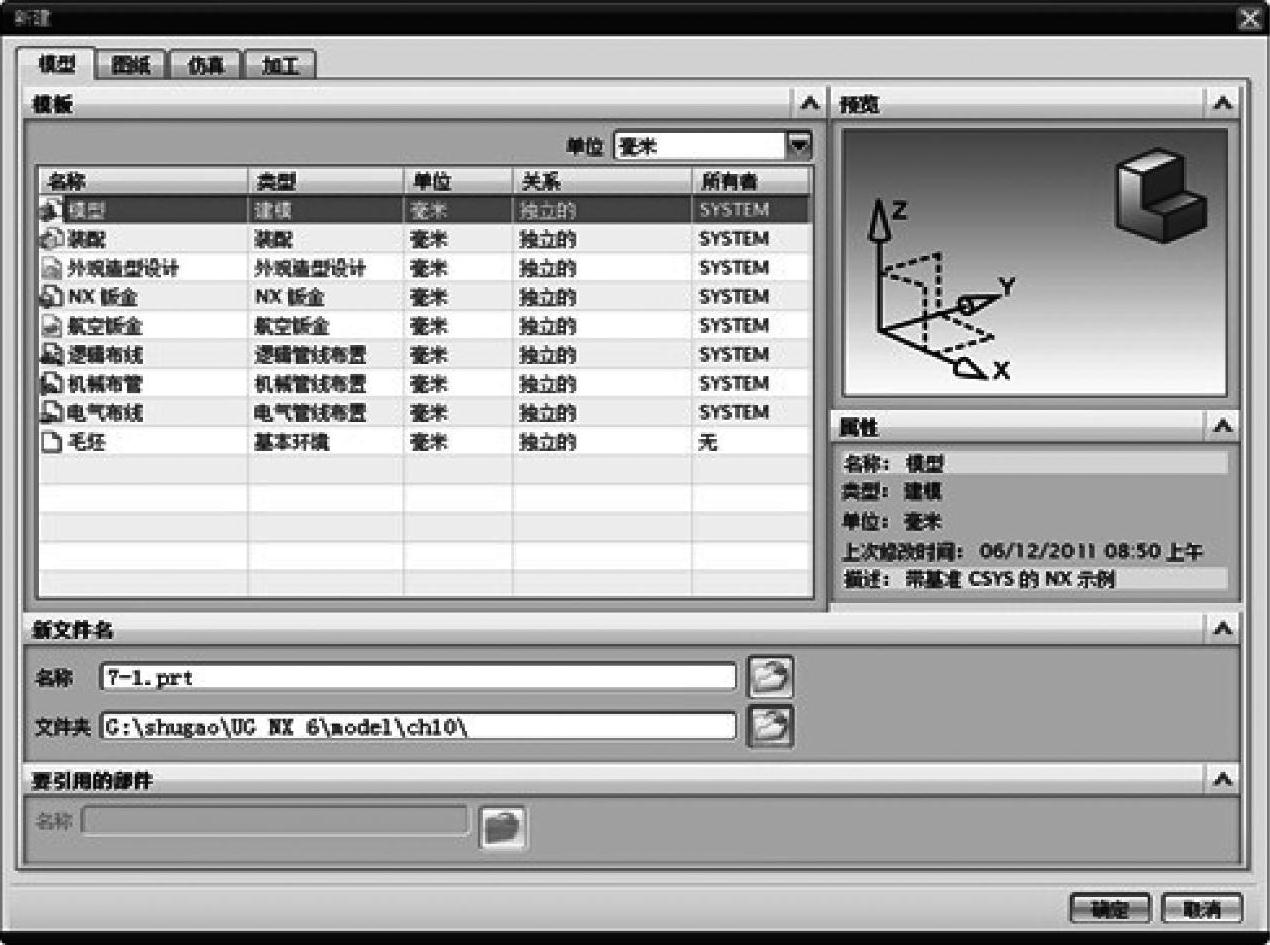Browse for 文件夹 location folder icon
Viewport: 1270px width, 945px height.
(771, 726)
